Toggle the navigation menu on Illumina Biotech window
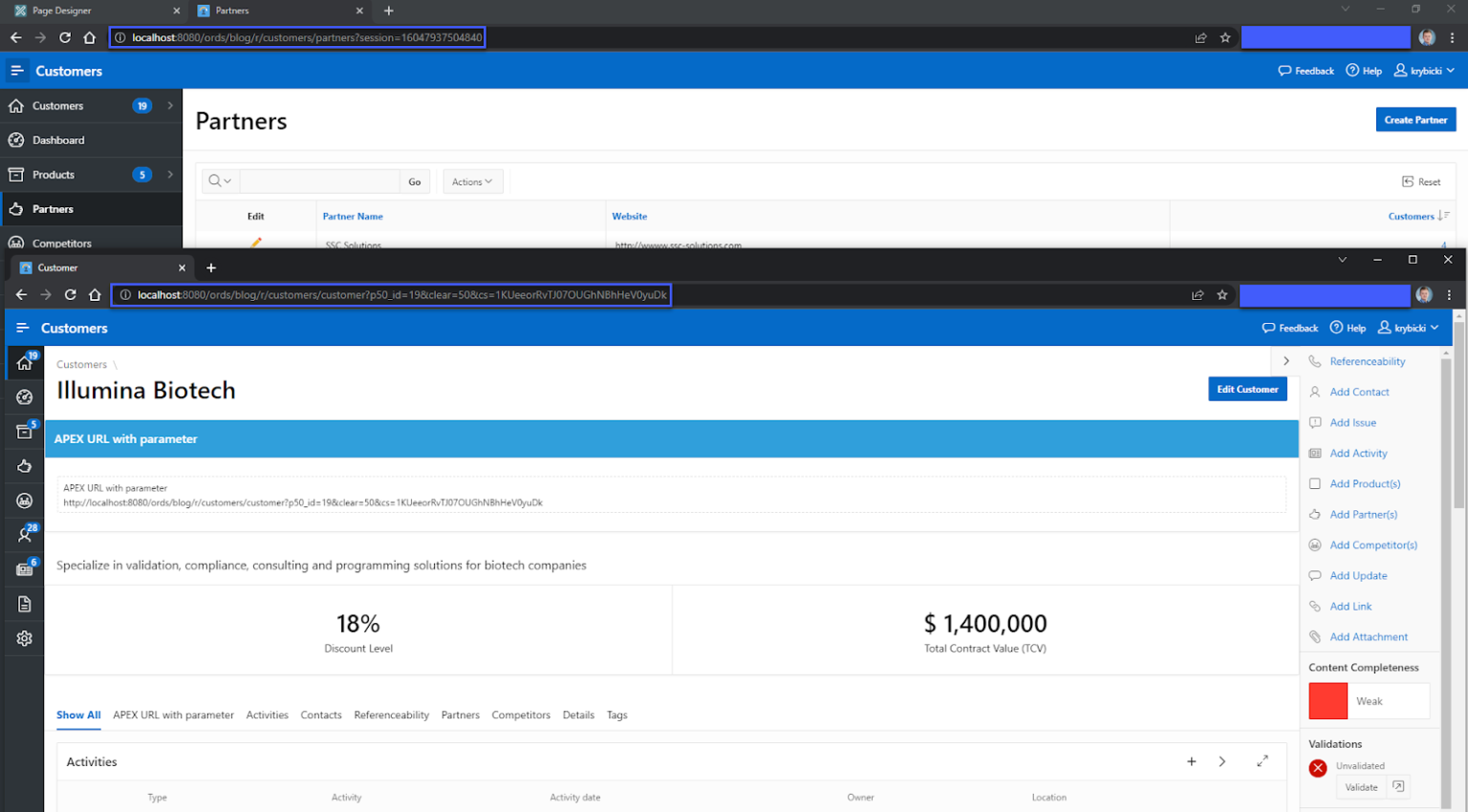Viewport: 1468px width, 812px height. point(23,328)
